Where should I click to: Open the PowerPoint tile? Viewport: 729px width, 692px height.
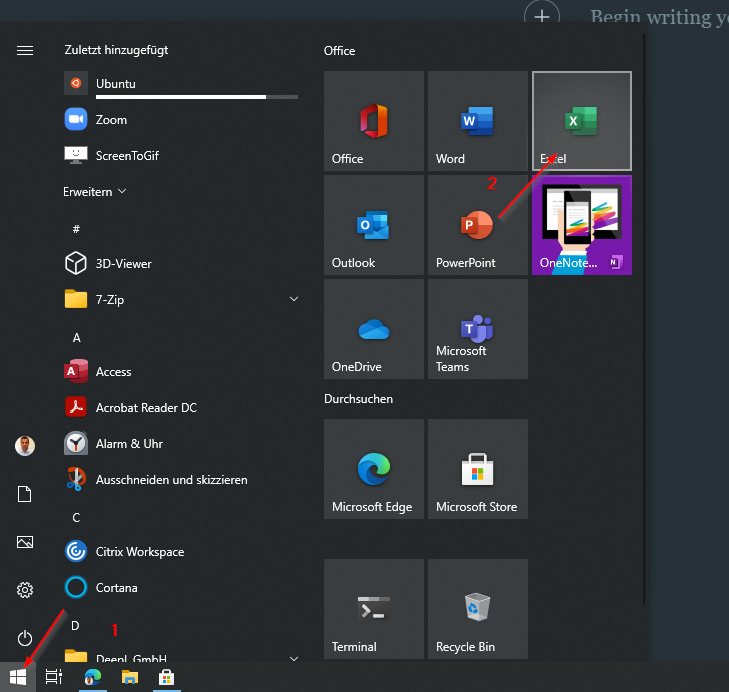pos(477,226)
